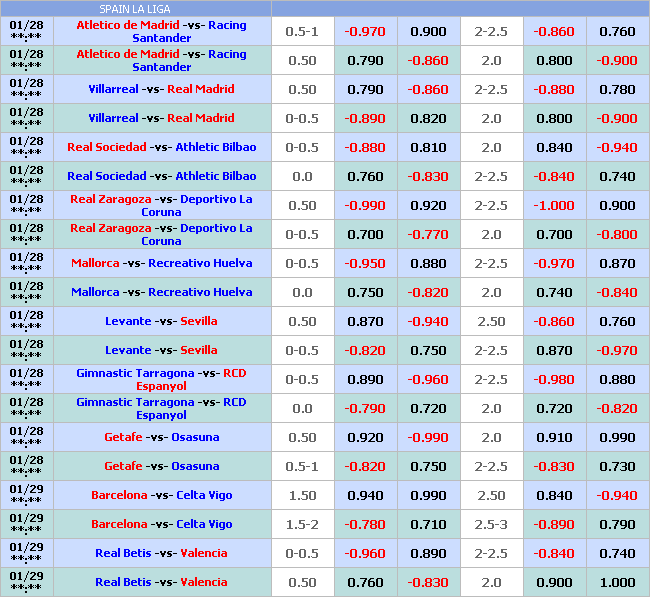650x597 pixels.
Task: Click 0.780 odds in Villarreal vs Real Madrid
Action: pos(617,89)
